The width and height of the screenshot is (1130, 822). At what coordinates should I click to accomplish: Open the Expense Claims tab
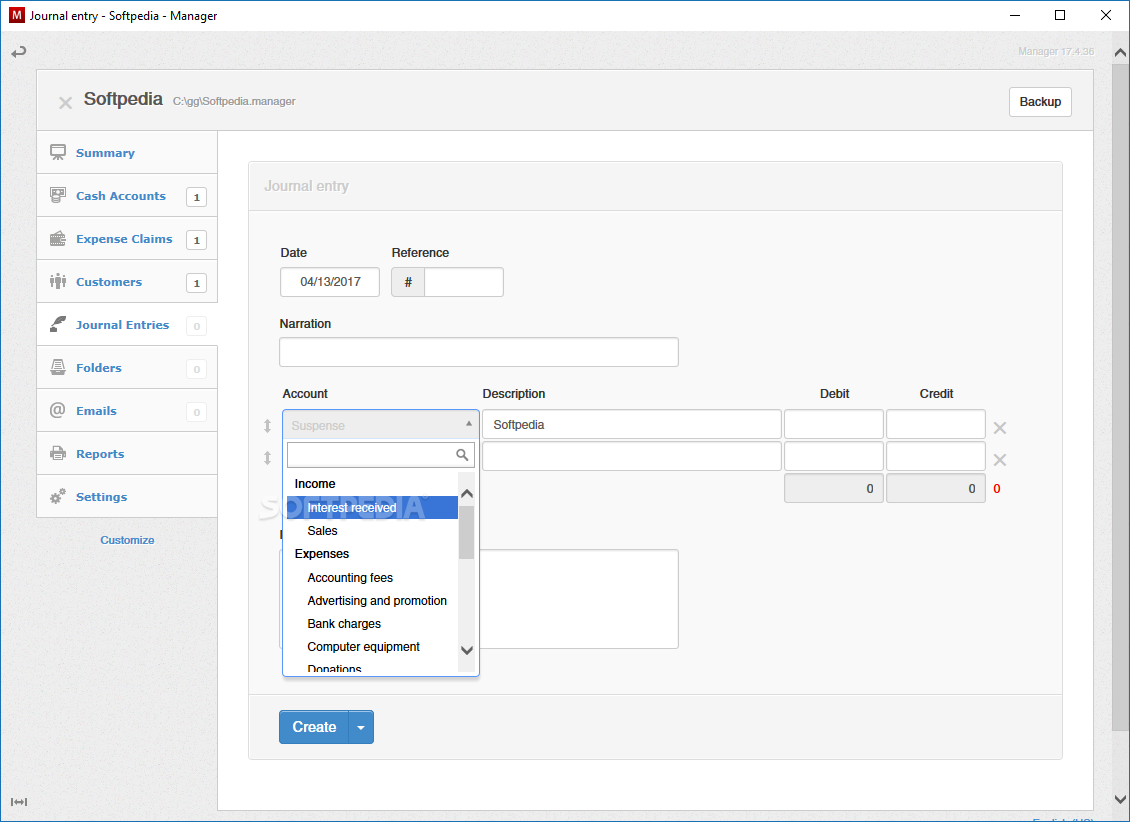click(x=127, y=238)
